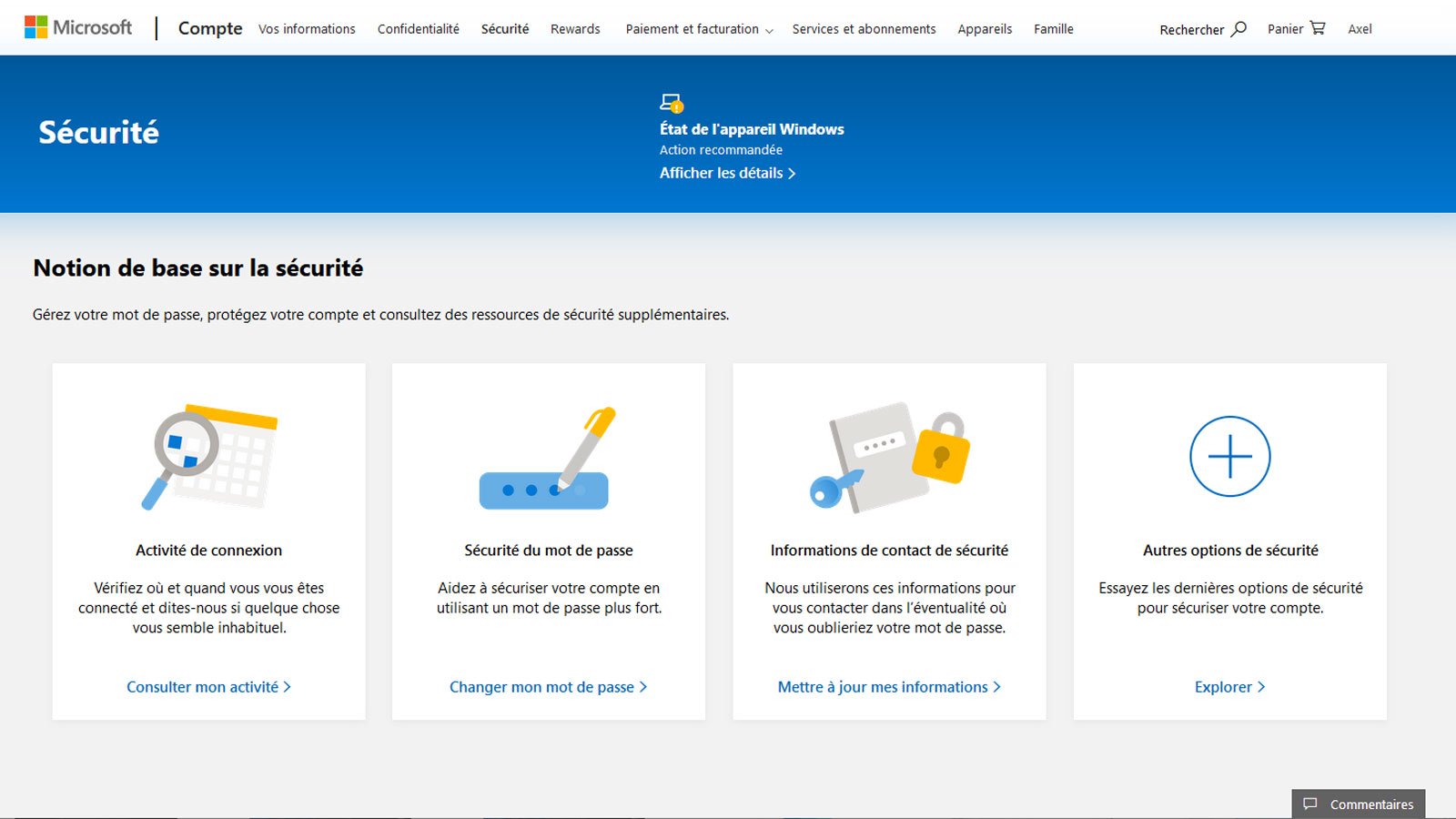Open Consulter mon activité

pyautogui.click(x=208, y=687)
